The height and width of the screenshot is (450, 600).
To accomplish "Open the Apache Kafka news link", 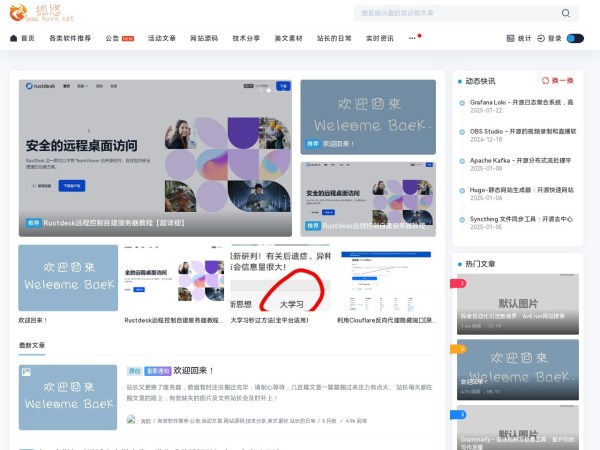I will coord(520,160).
